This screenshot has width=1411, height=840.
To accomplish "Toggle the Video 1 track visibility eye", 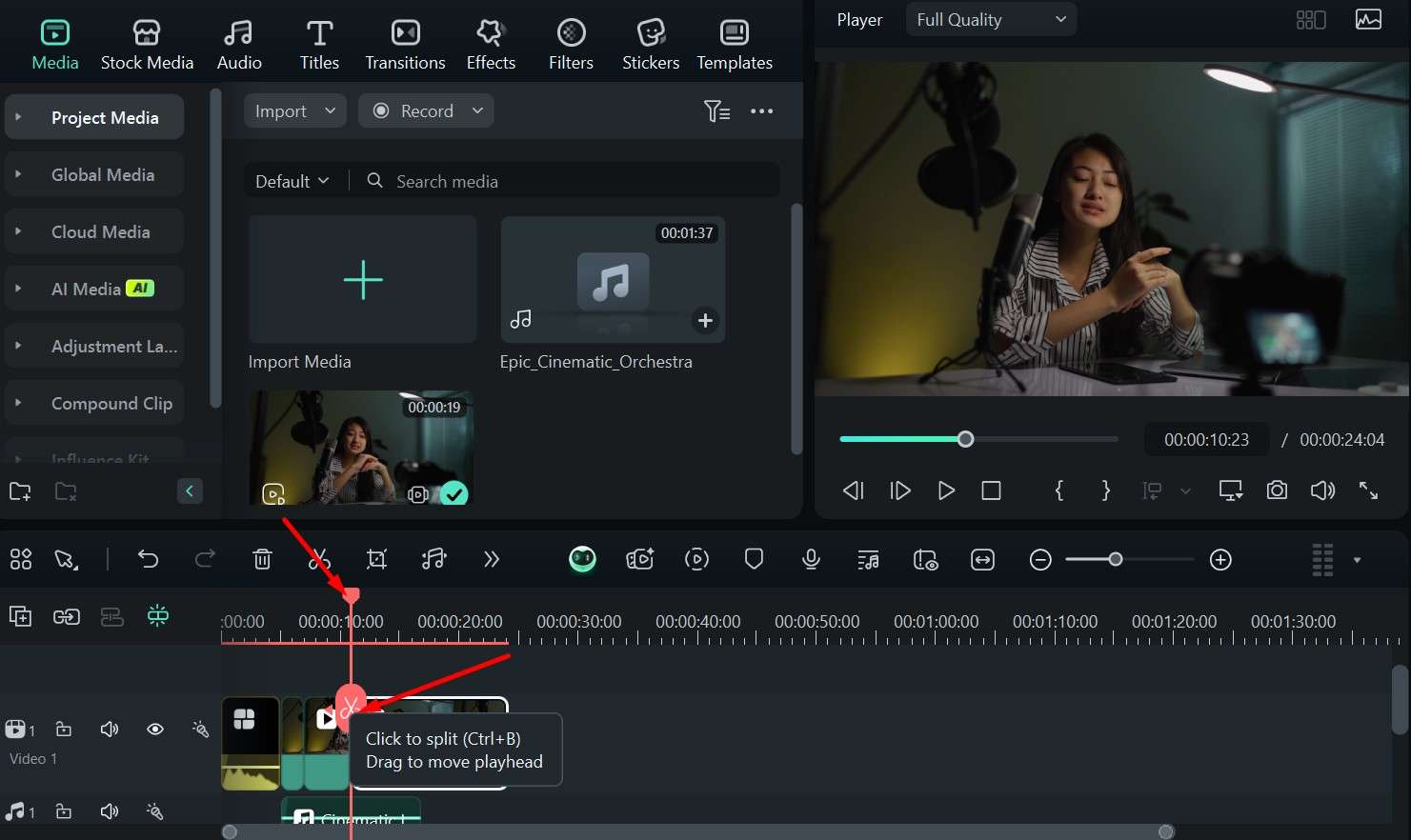I will point(154,730).
